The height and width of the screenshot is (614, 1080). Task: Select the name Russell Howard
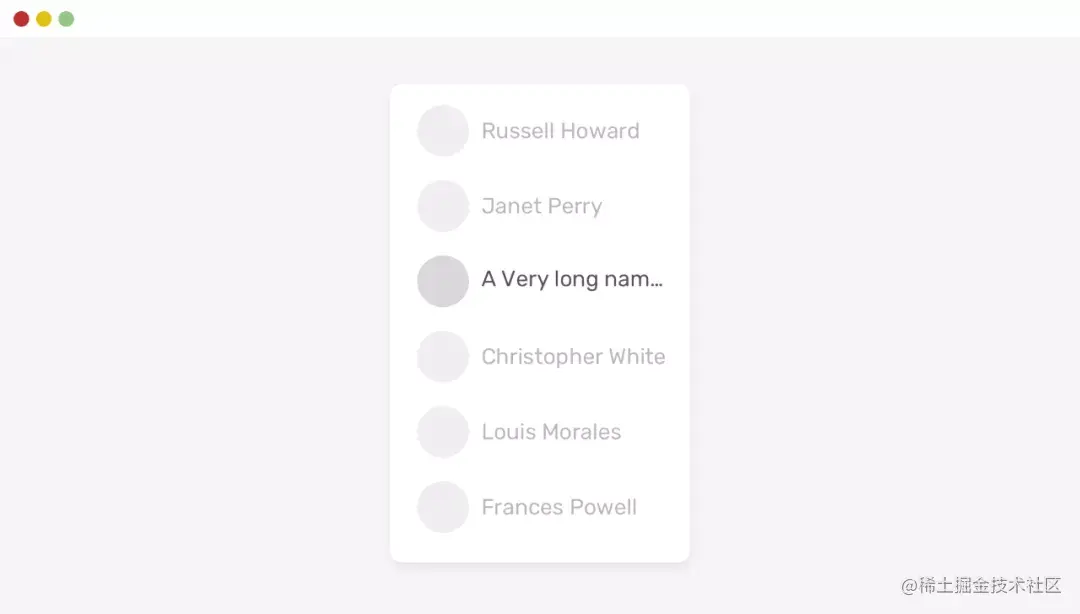pyautogui.click(x=560, y=131)
